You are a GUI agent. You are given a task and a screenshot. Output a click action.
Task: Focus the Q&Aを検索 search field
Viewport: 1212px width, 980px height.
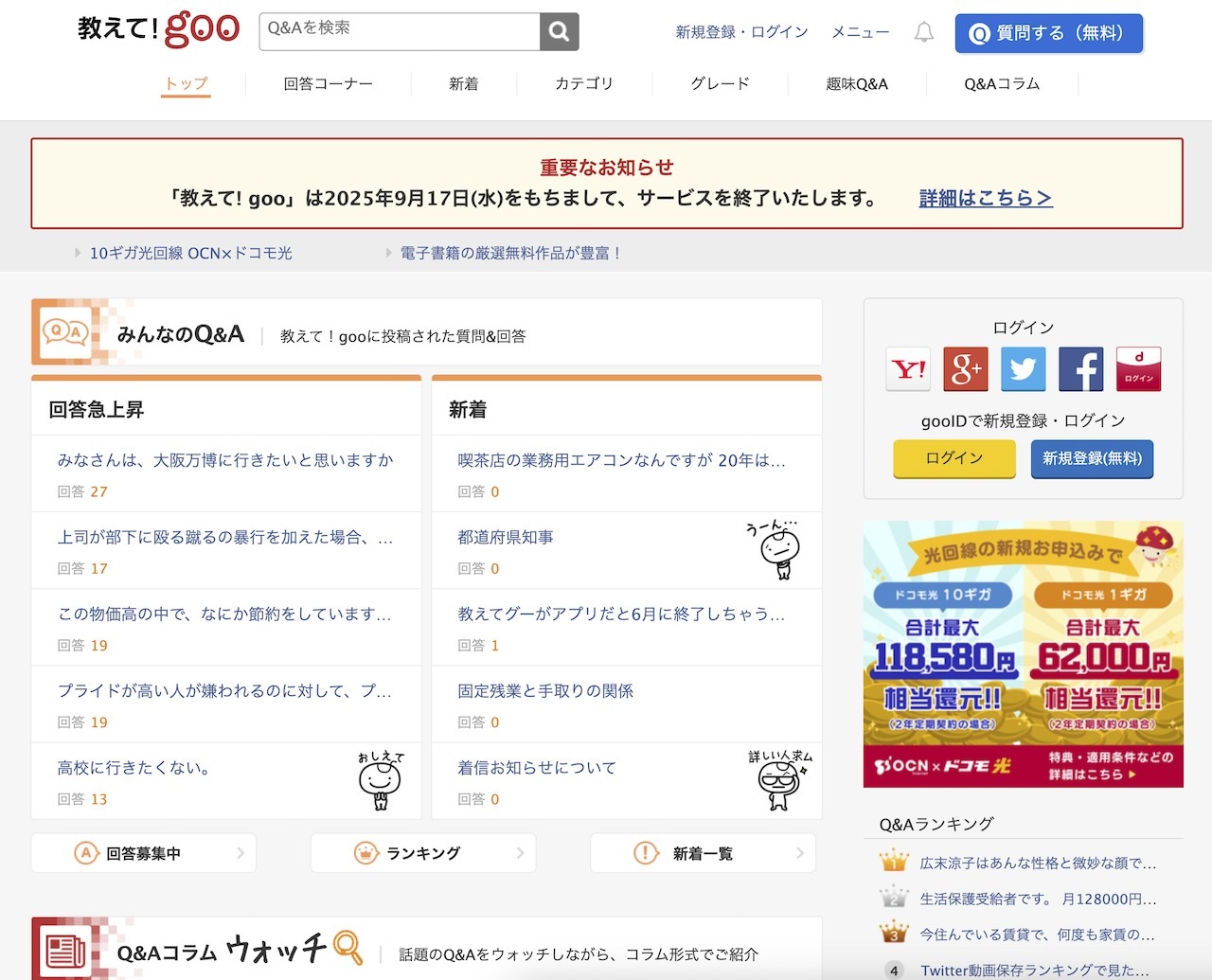point(400,31)
